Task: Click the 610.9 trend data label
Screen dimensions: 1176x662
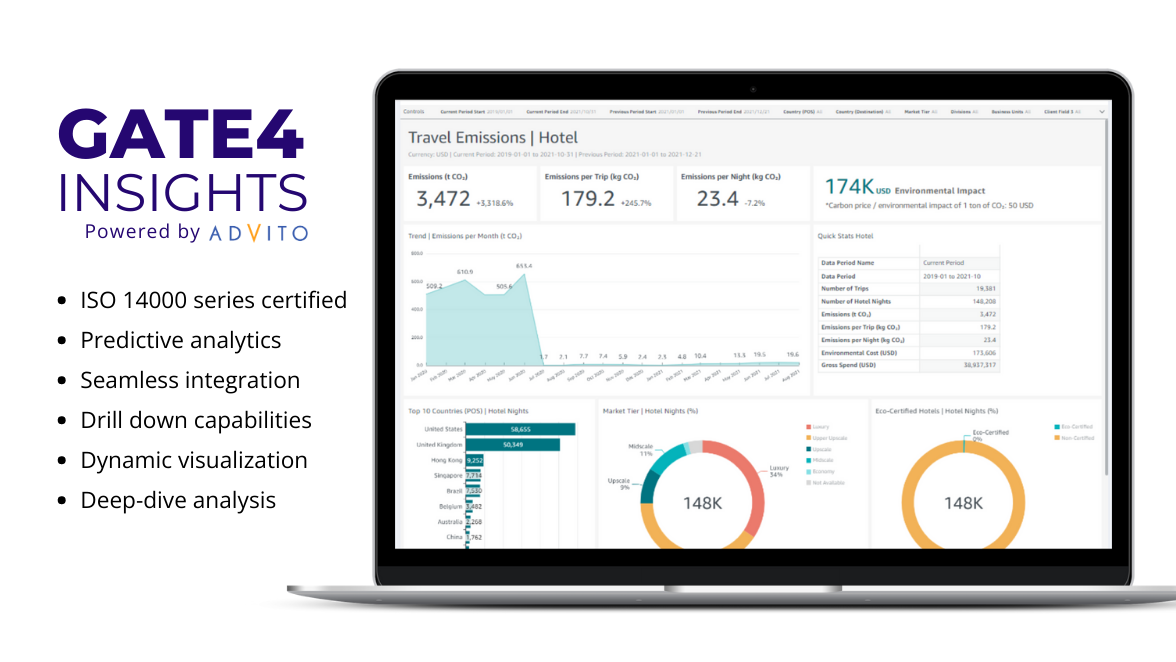Action: click(465, 272)
